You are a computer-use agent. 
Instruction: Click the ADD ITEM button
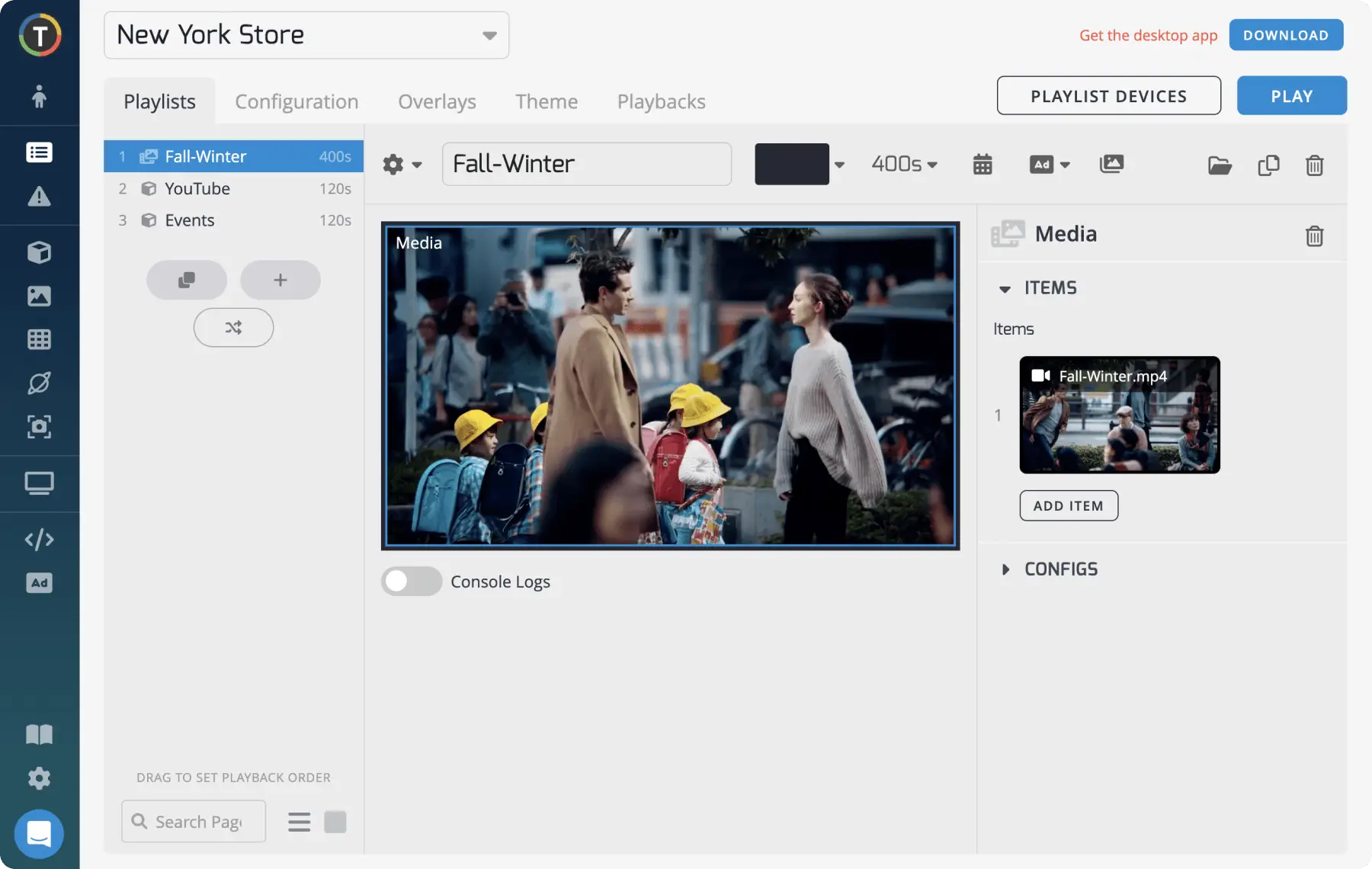(1069, 505)
